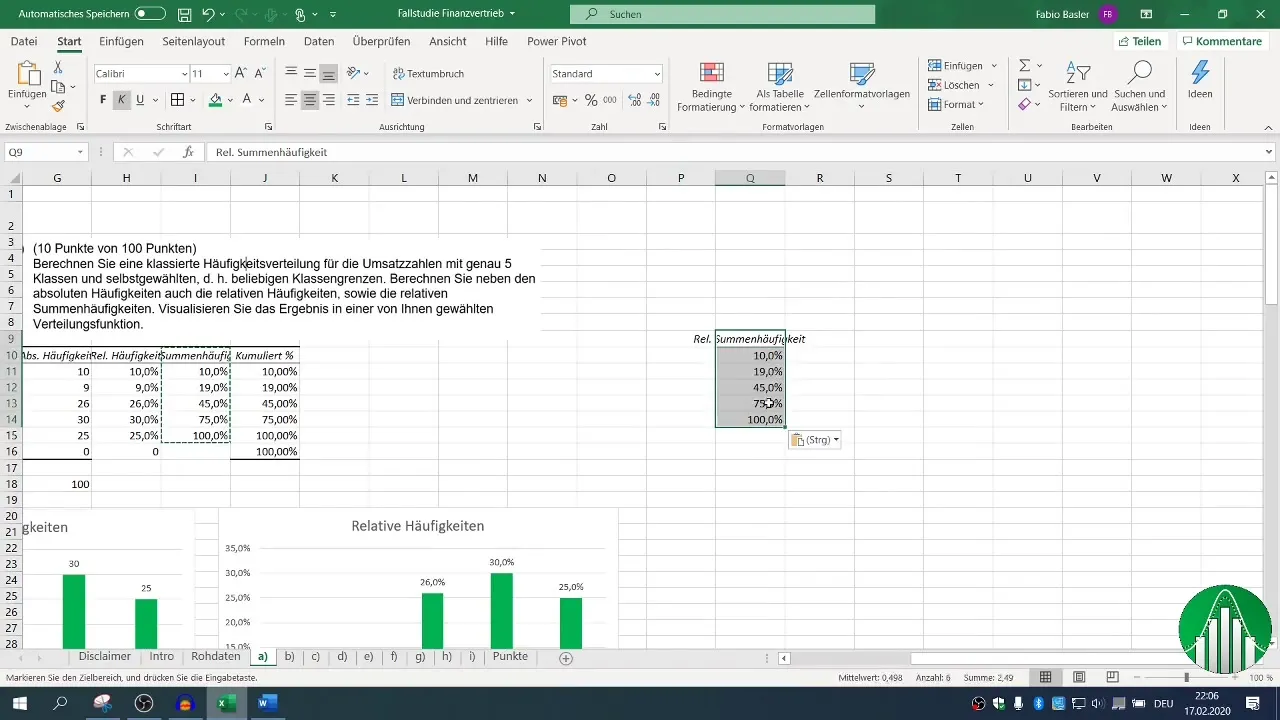Click Sortieren und Filtern icon
1280x720 pixels.
1078,72
